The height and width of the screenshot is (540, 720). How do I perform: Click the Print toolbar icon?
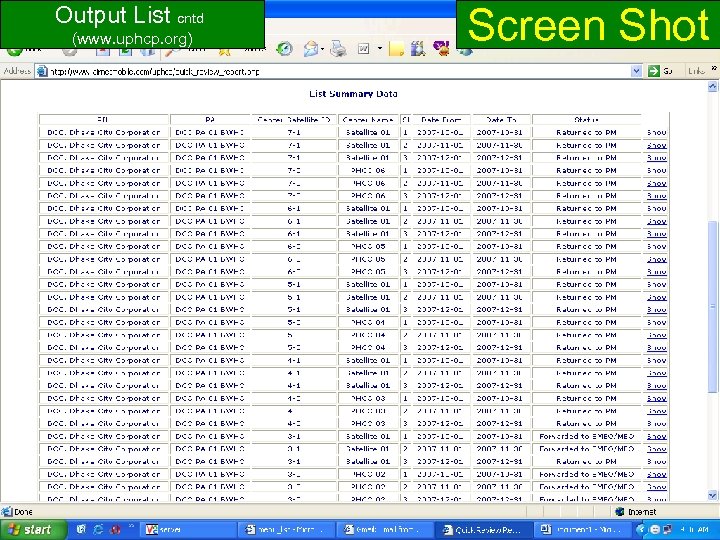pyautogui.click(x=338, y=49)
